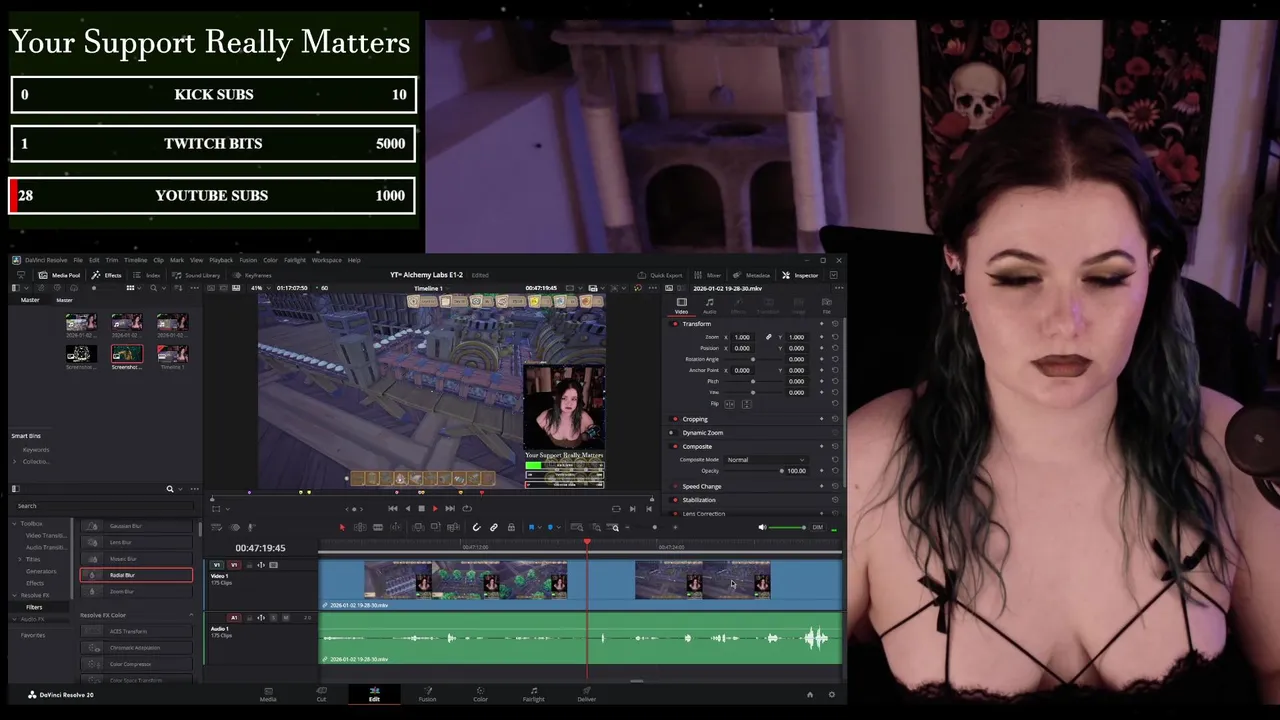Open project manager home icon
This screenshot has width=1280, height=720.
point(810,694)
